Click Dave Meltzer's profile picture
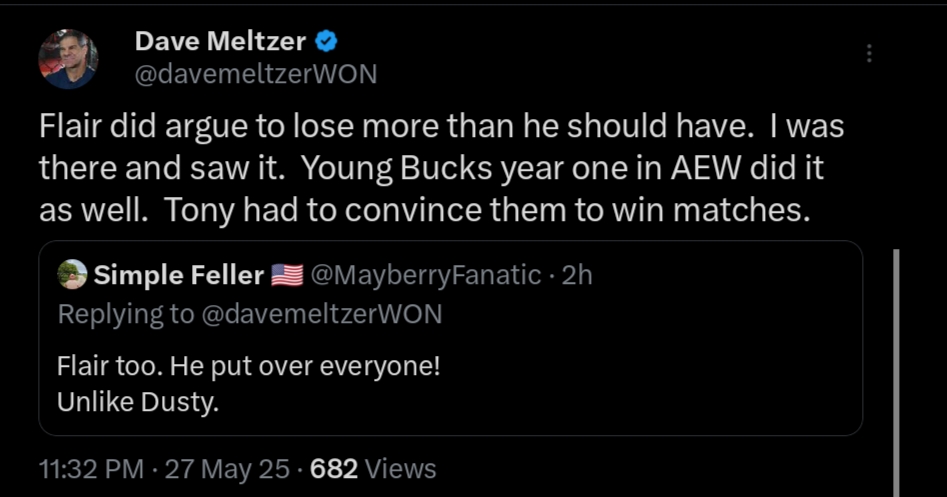This screenshot has width=947, height=497. click(68, 59)
